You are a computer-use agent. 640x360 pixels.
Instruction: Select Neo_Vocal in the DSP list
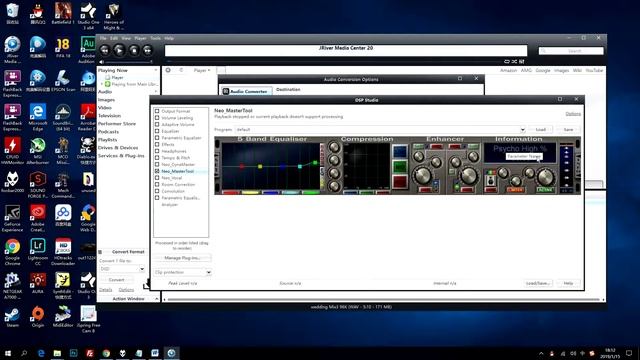point(171,178)
